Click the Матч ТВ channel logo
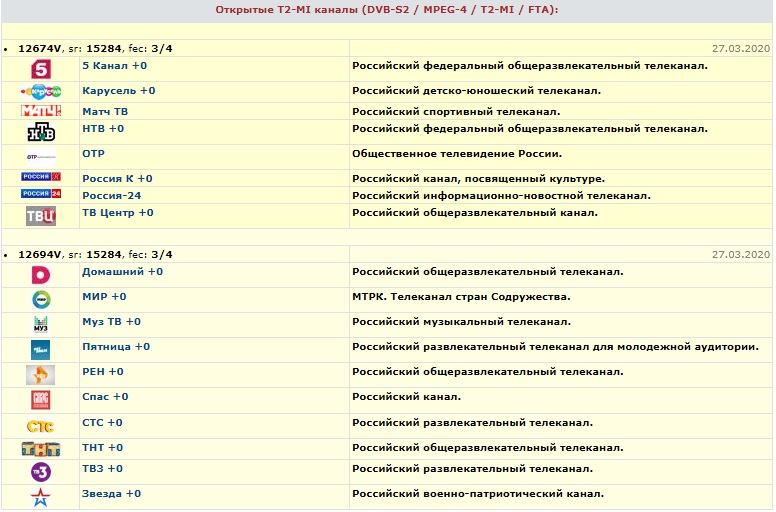 click(41, 111)
